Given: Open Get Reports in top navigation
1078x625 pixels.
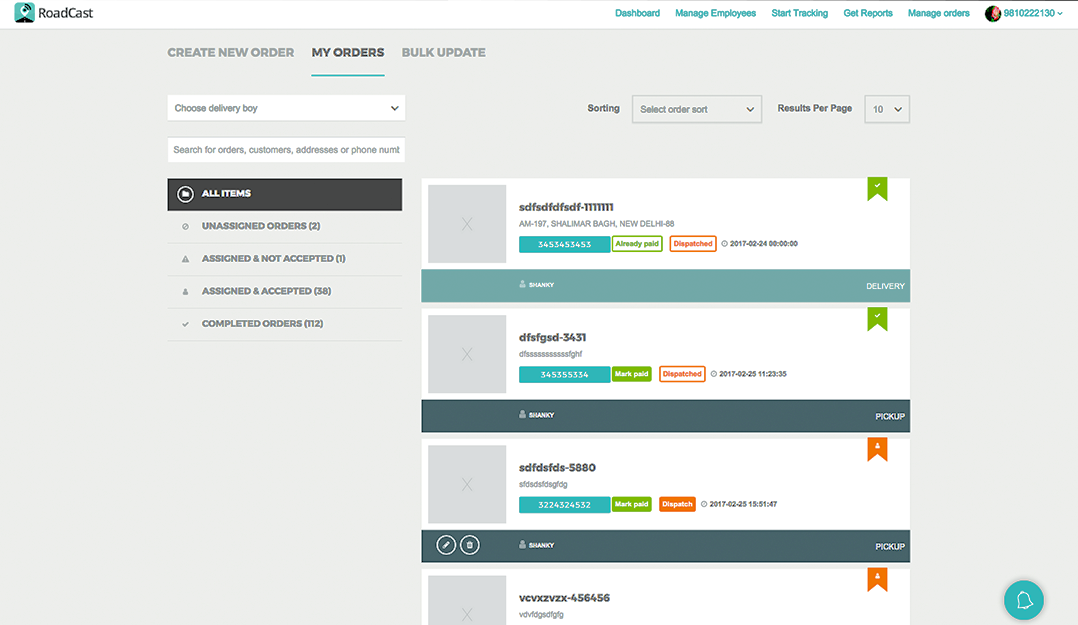Looking at the screenshot, I should (x=868, y=13).
